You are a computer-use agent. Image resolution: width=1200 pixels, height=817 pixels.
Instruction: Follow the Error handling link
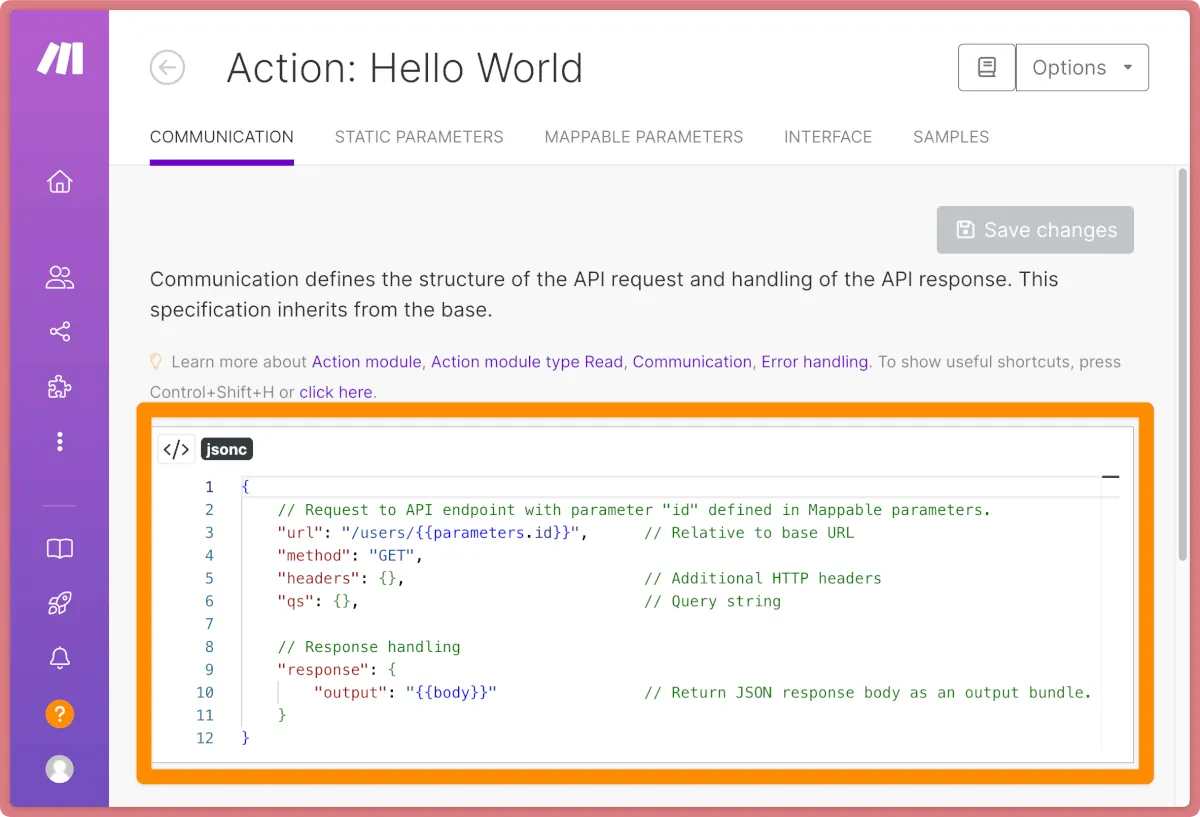click(816, 362)
